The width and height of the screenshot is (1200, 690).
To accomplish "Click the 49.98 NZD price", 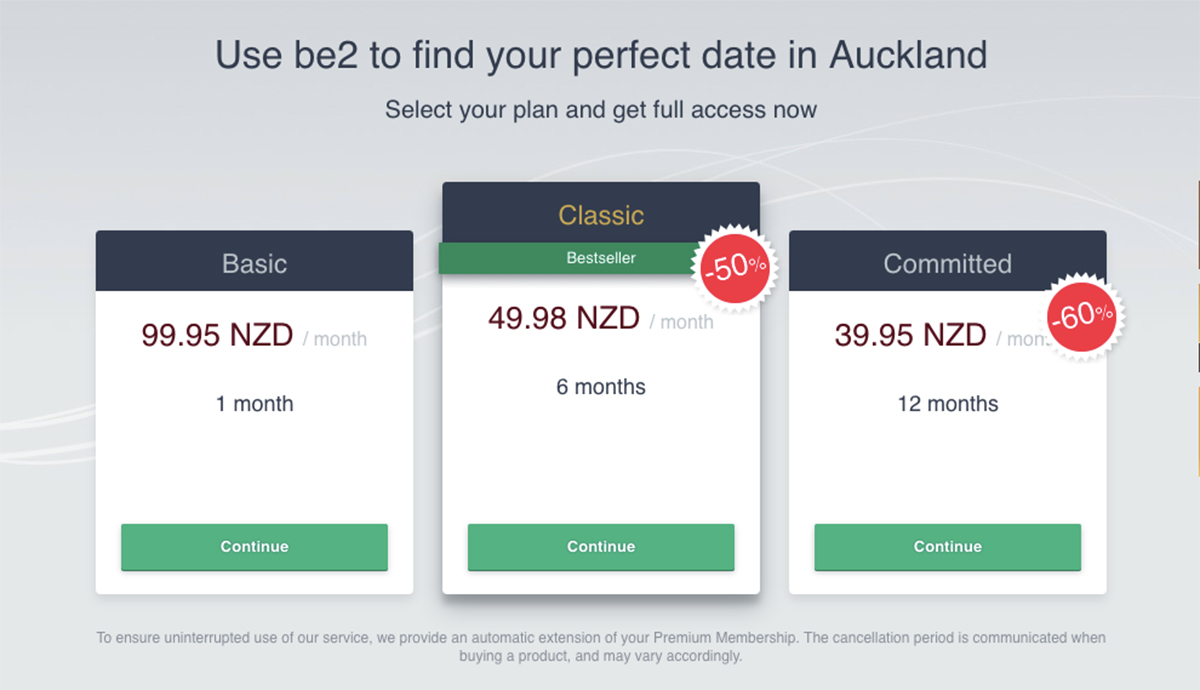I will pyautogui.click(x=564, y=319).
